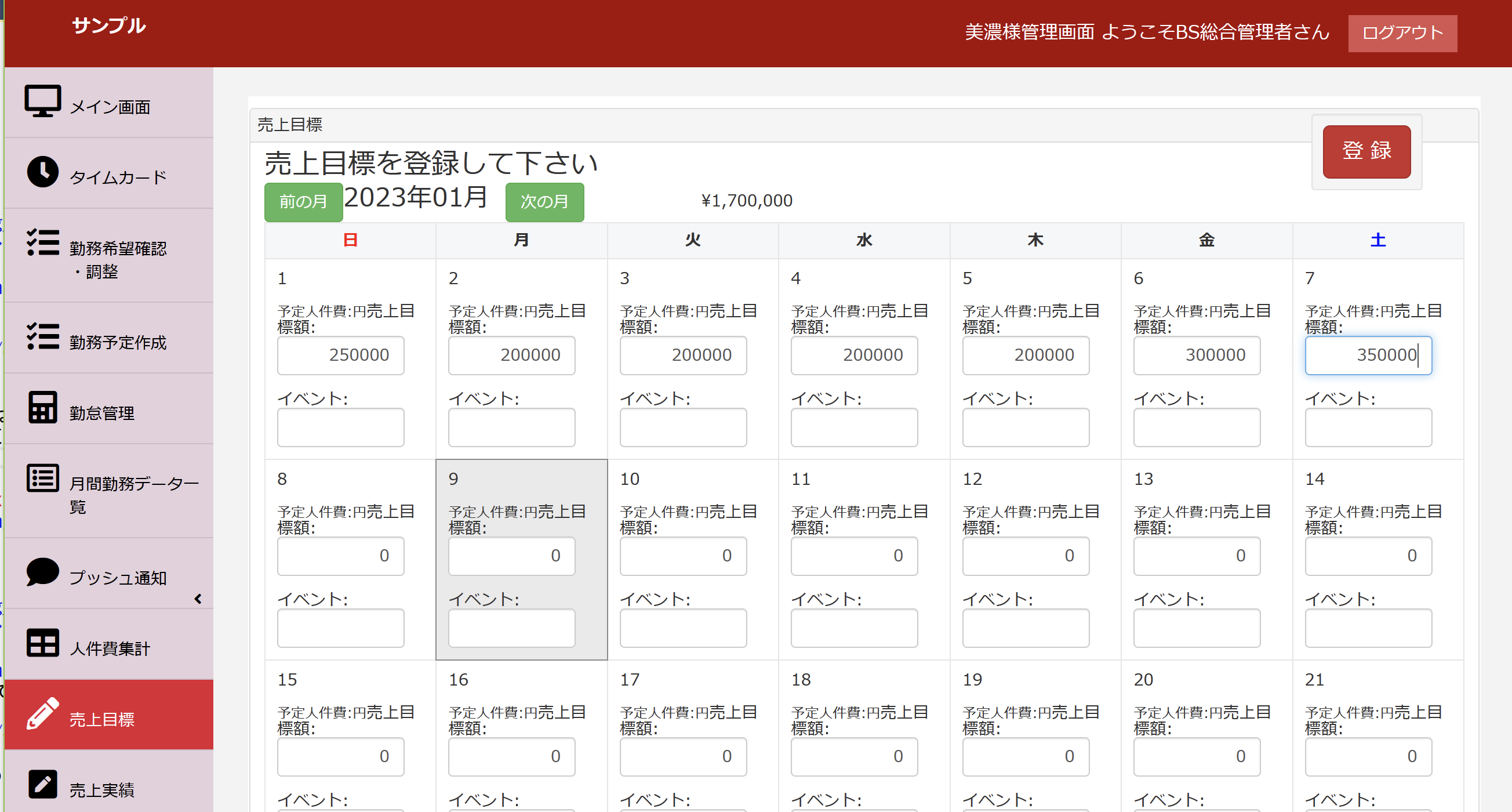The image size is (1512, 812).
Task: Click the checklist icon beside 勤務希望確認・調整
Action: 42,242
